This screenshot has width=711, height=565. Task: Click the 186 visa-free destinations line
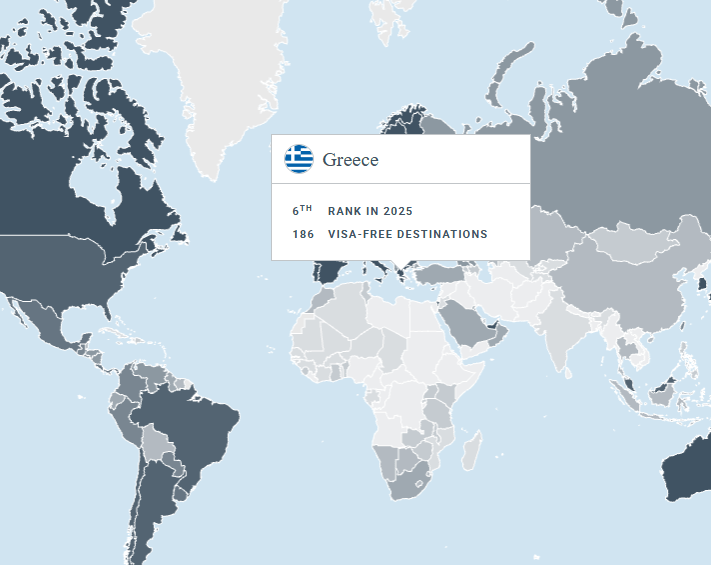click(390, 234)
